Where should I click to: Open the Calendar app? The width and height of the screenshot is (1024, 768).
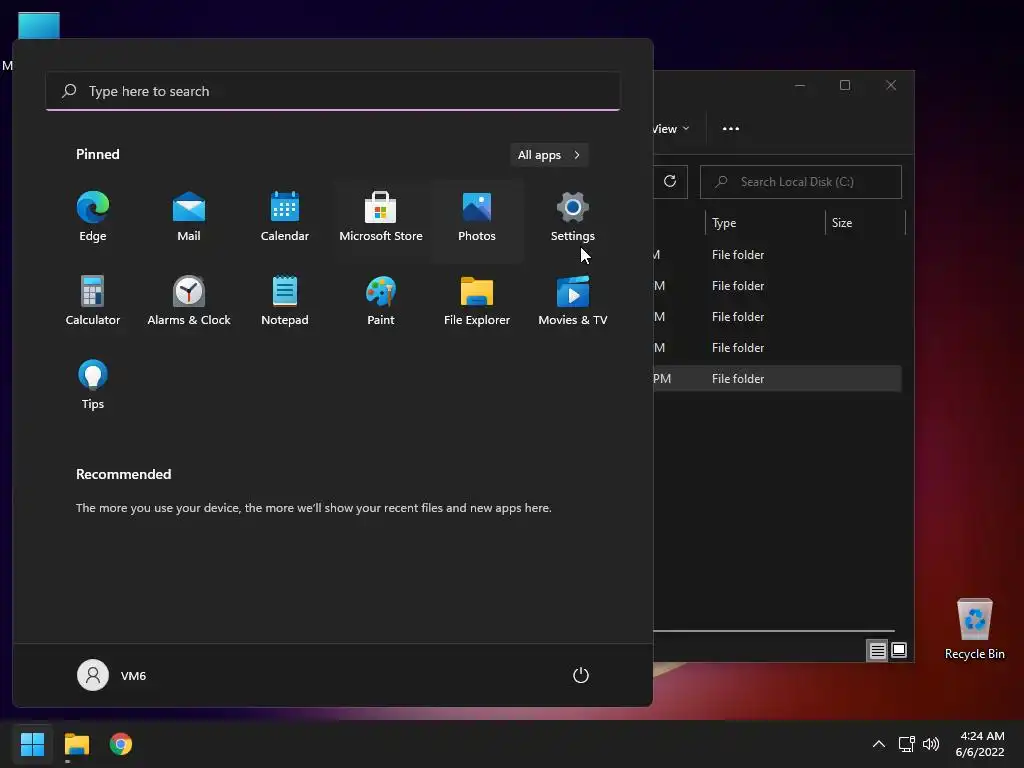point(285,217)
